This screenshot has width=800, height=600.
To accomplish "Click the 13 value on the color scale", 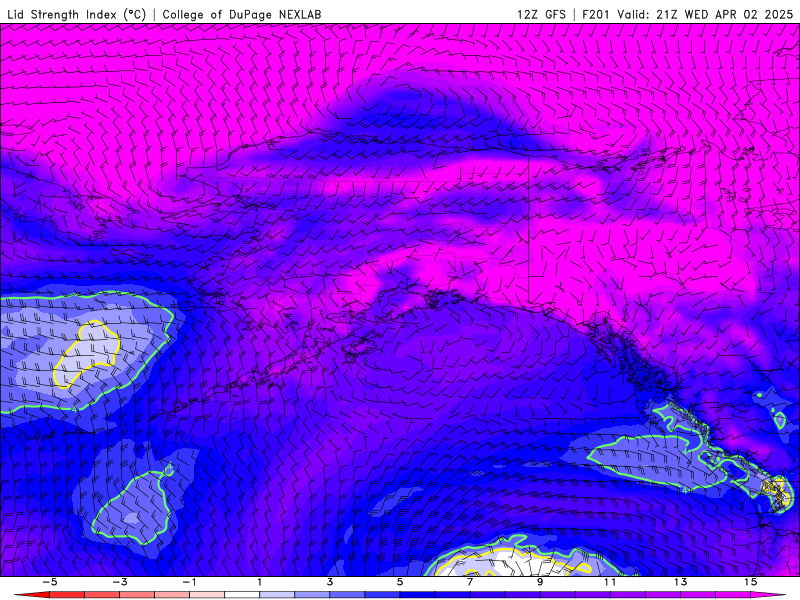I will pyautogui.click(x=680, y=582).
